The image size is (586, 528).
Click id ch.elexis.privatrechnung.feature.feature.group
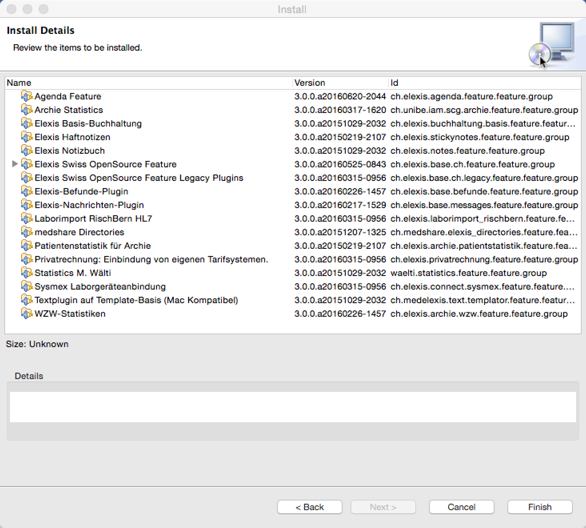[484, 259]
